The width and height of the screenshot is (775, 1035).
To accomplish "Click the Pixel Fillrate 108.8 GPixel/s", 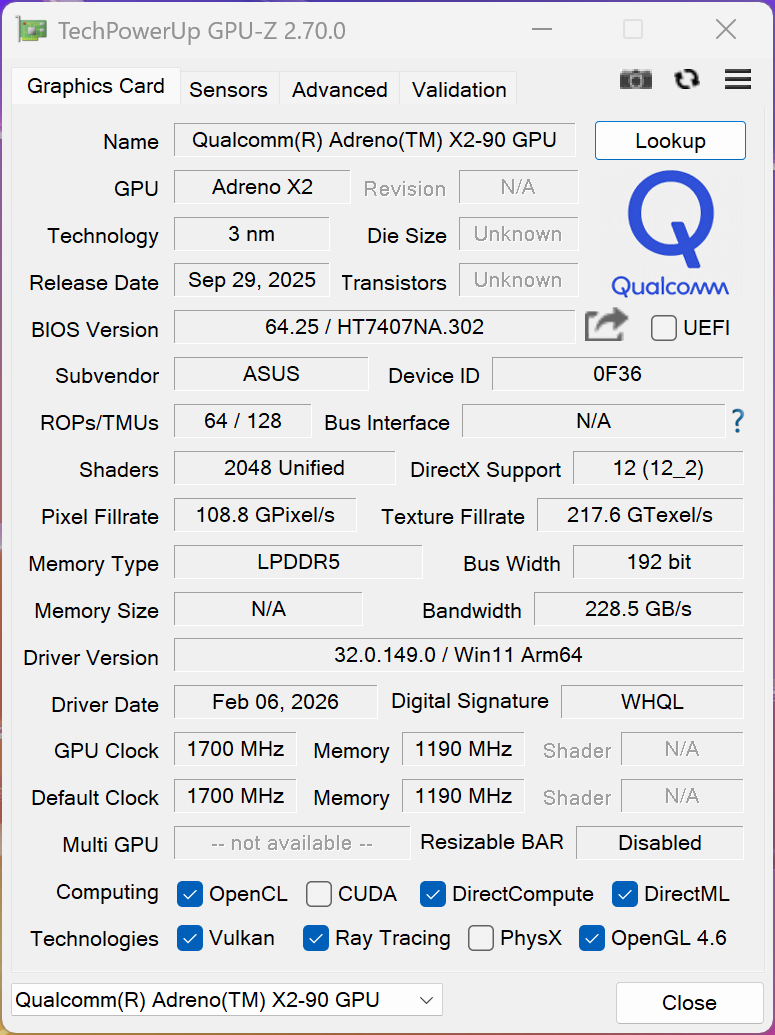I will (x=265, y=515).
